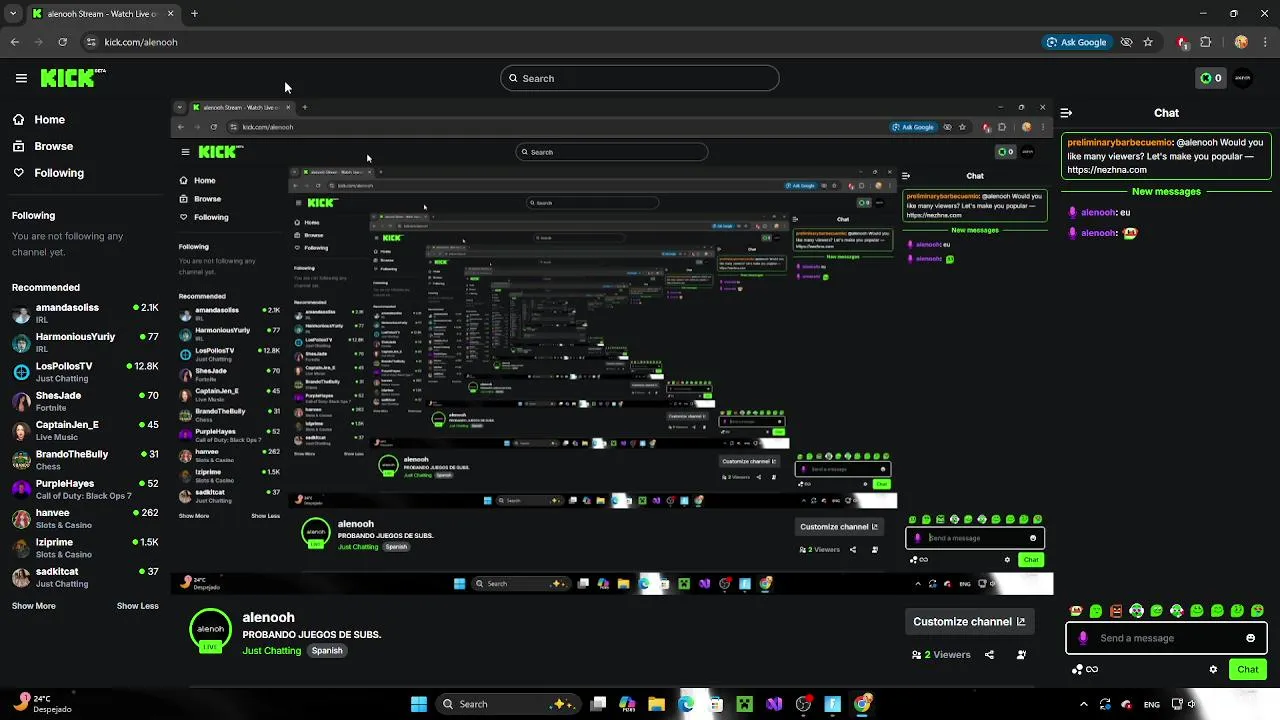The height and width of the screenshot is (720, 1280).
Task: Click the moderator icon beside the share icon
Action: pyautogui.click(x=1021, y=655)
